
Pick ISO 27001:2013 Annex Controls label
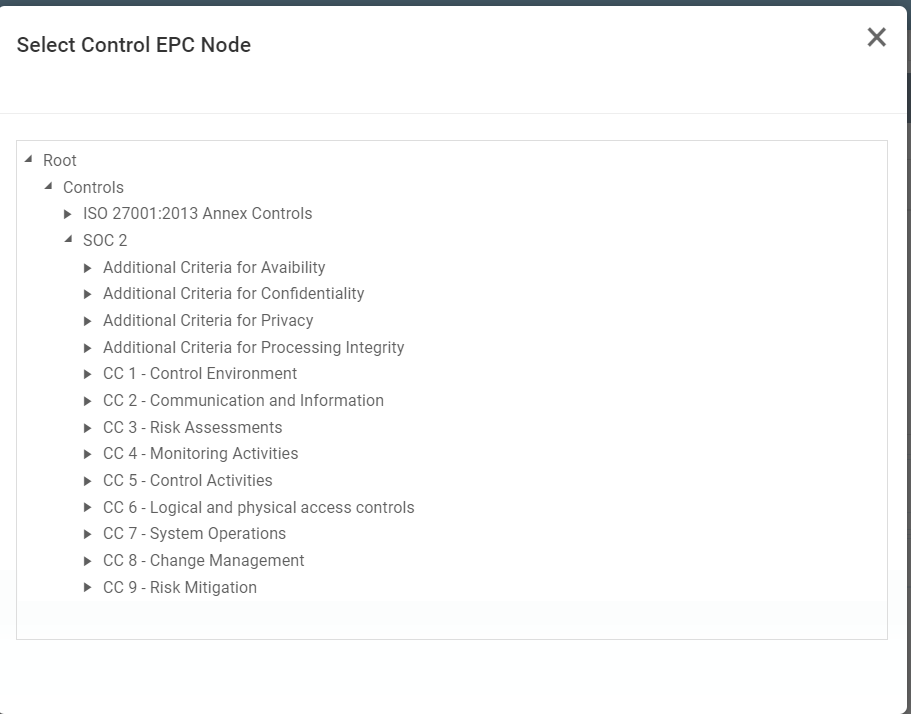click(197, 213)
